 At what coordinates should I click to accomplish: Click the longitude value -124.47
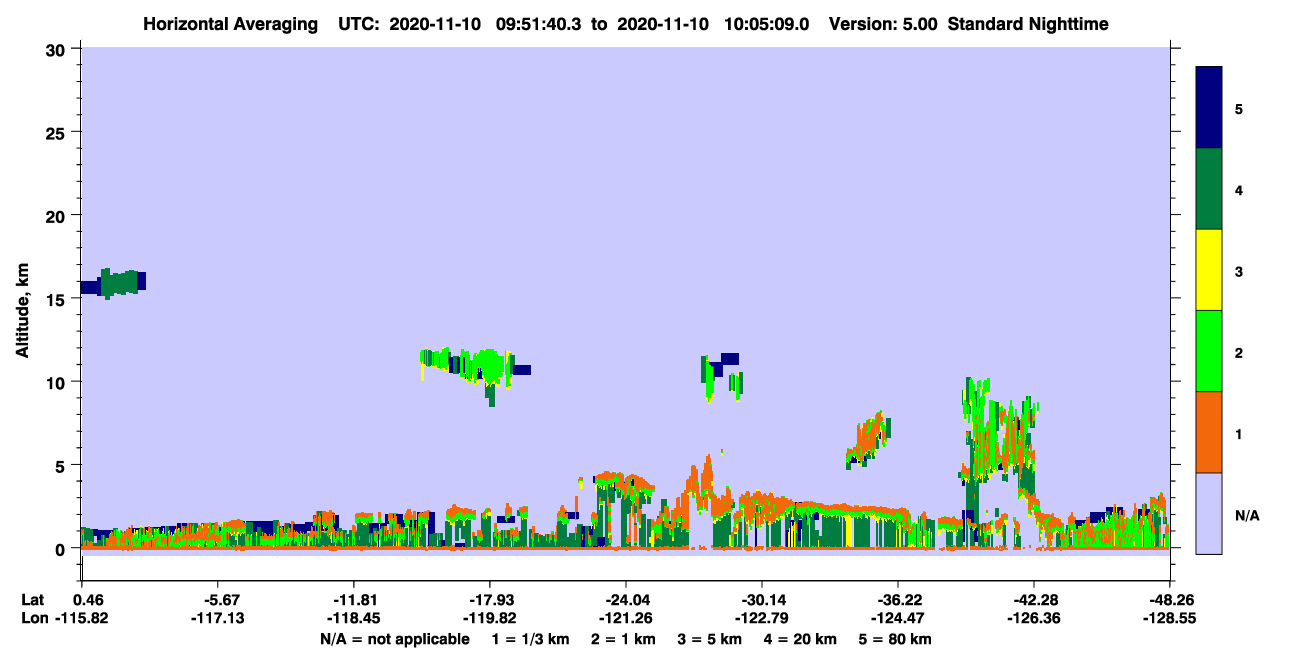tap(898, 618)
